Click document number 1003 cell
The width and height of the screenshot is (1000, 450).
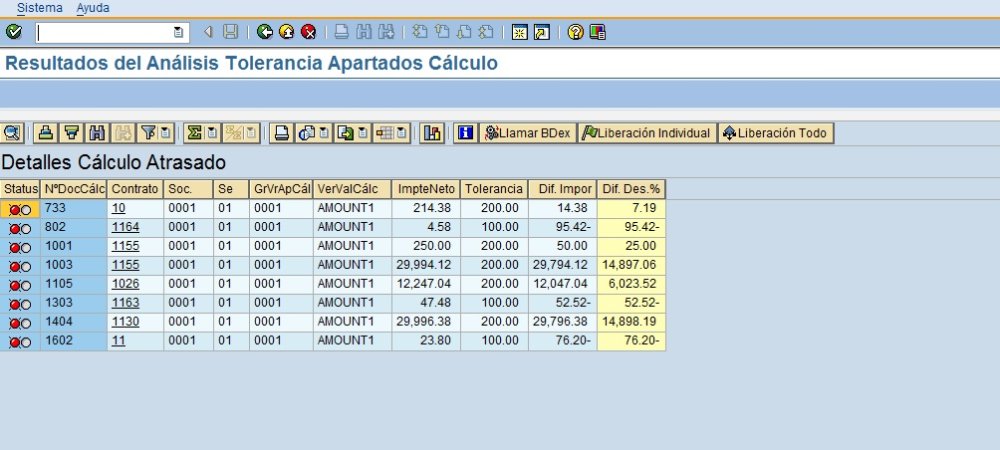pyautogui.click(x=74, y=265)
